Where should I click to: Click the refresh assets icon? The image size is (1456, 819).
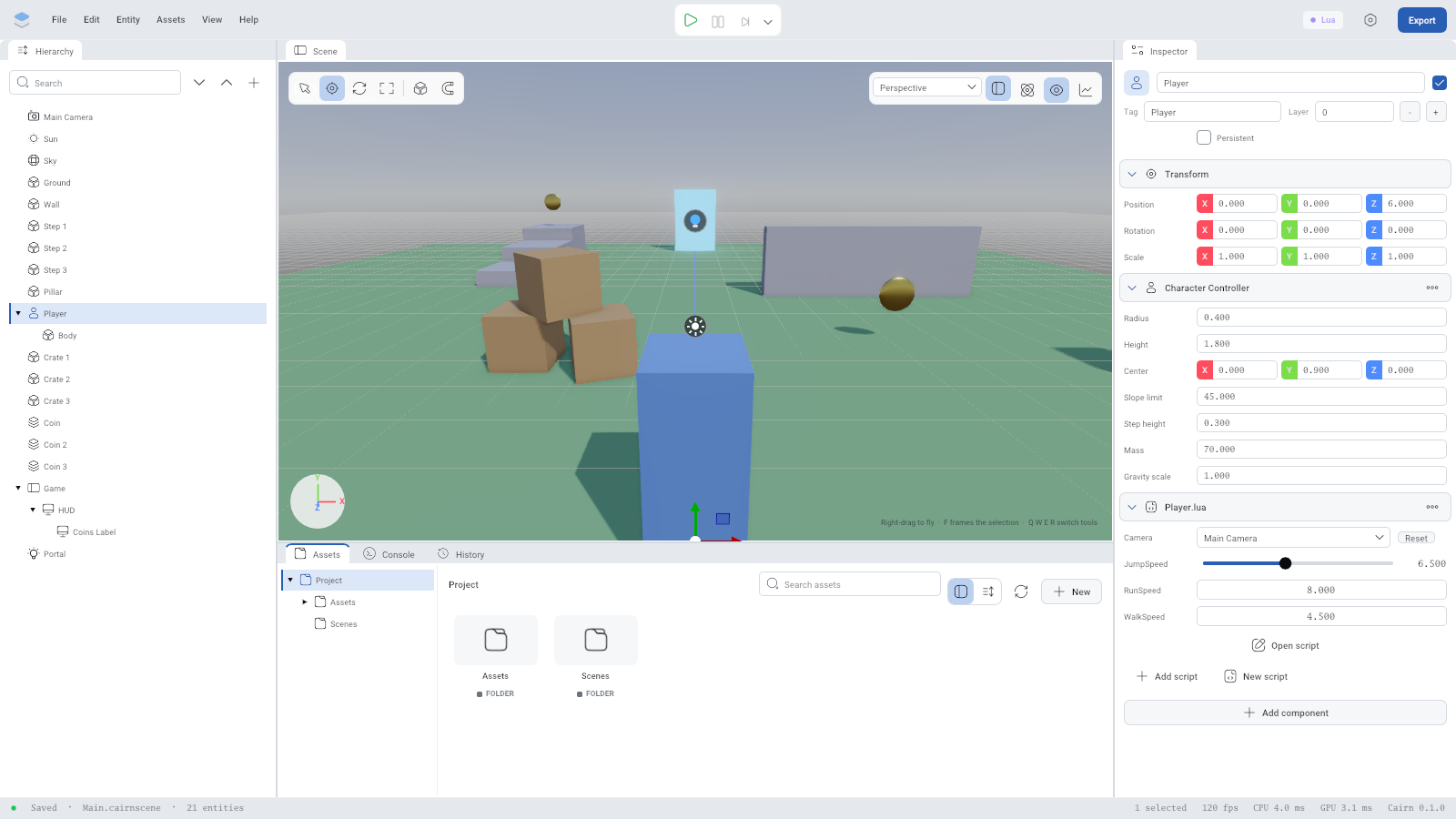(x=1021, y=591)
